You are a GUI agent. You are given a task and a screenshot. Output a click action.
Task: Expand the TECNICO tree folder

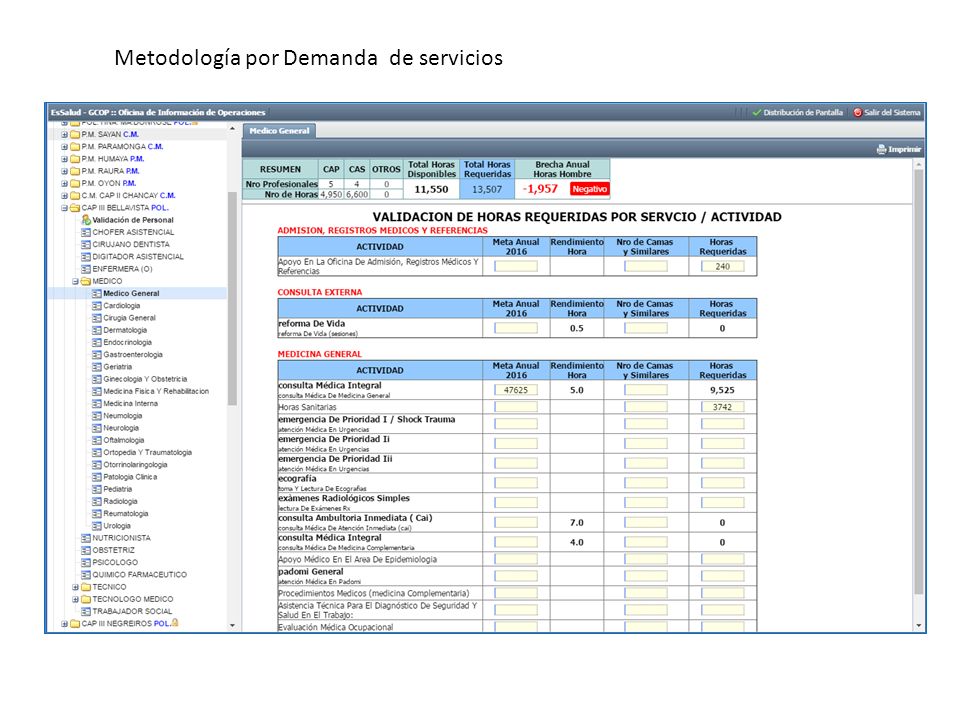75,587
